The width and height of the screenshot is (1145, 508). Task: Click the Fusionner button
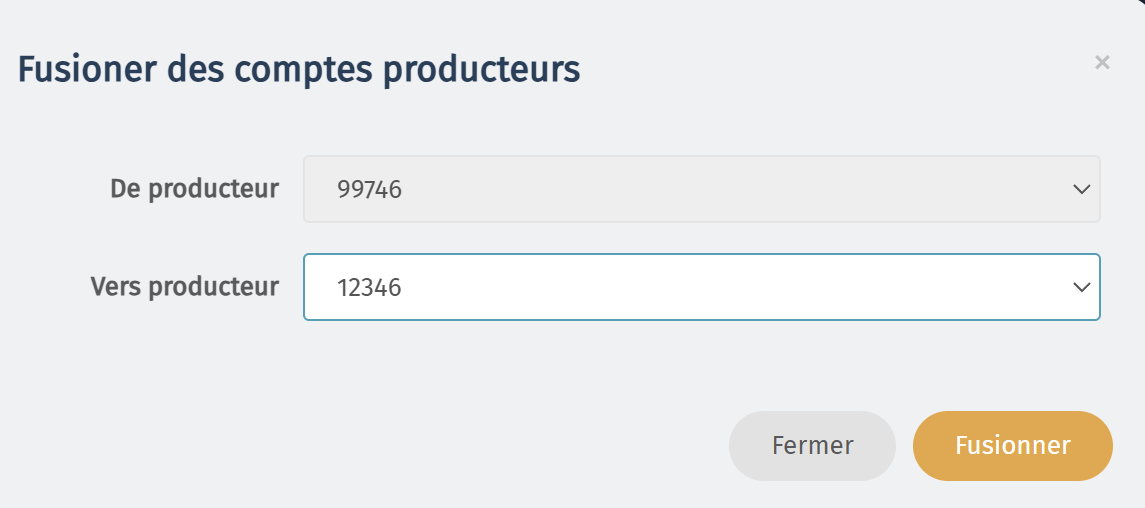pyautogui.click(x=1013, y=446)
